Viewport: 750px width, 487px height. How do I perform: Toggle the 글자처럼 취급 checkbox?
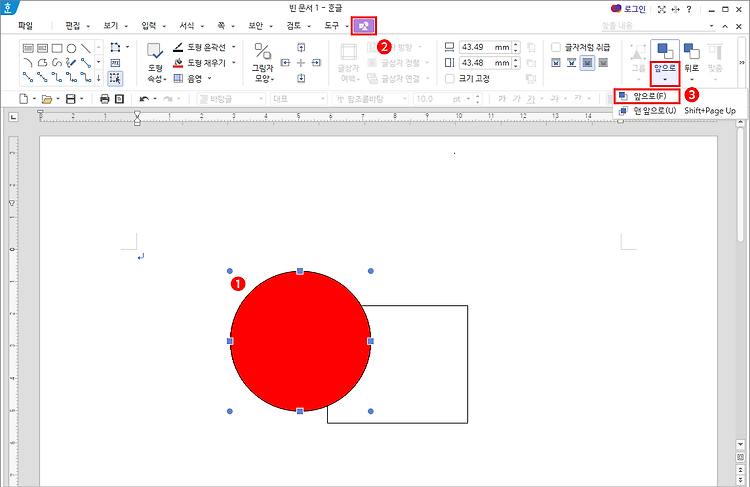point(556,47)
